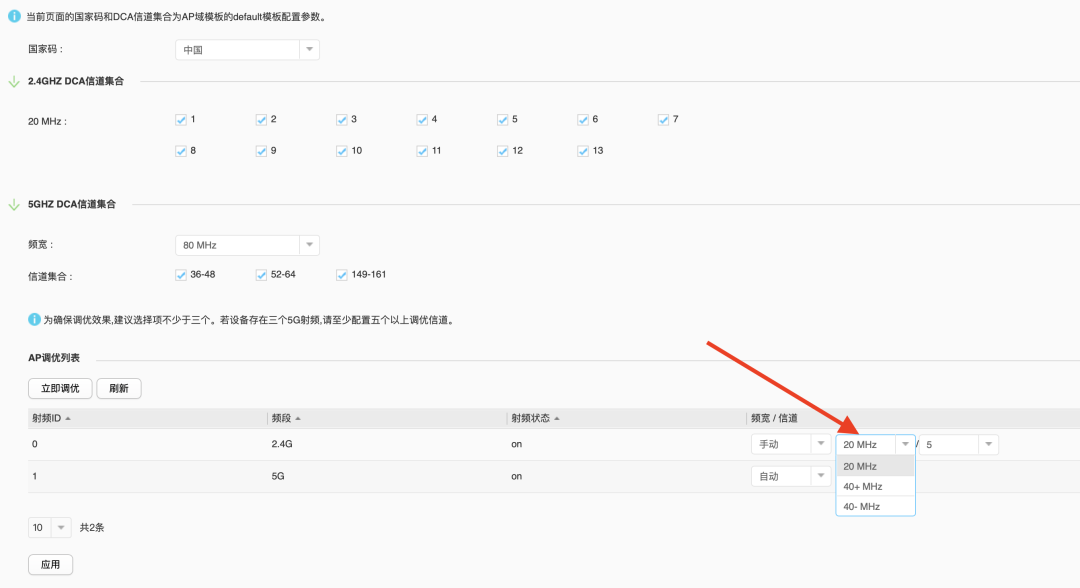Toggle channel 9 checkbox
This screenshot has width=1080, height=588.
pyautogui.click(x=261, y=151)
